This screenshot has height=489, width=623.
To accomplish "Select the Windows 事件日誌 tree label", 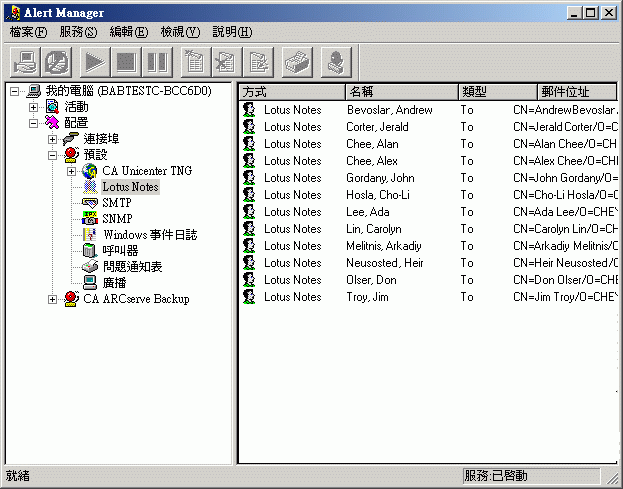I will point(150,234).
